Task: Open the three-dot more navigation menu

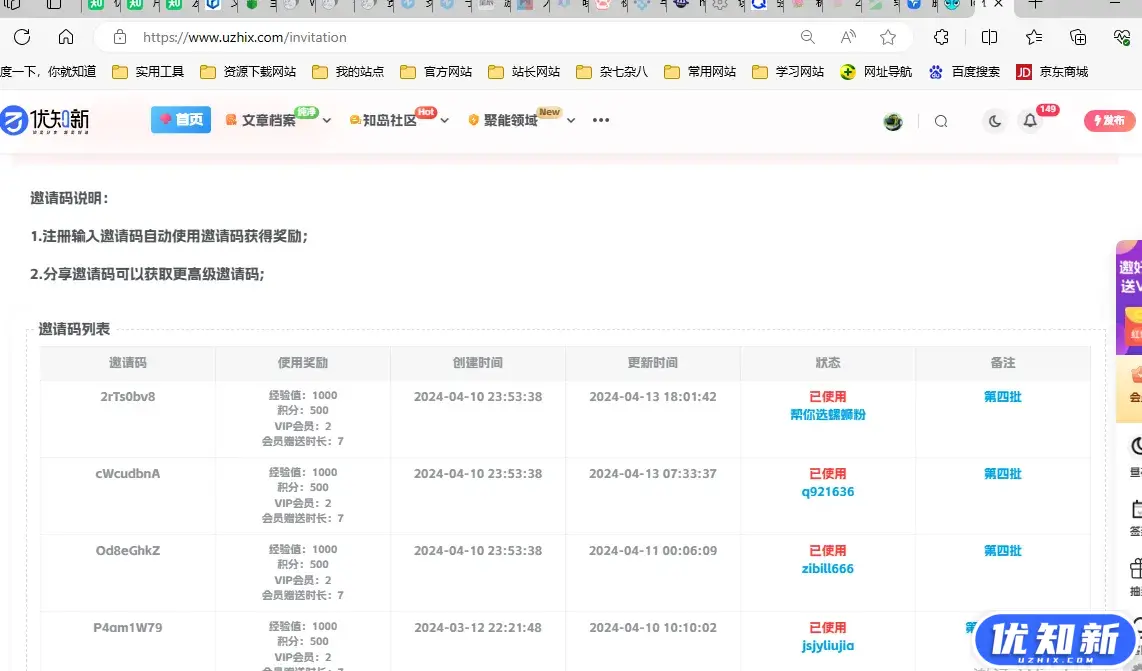Action: tap(600, 120)
